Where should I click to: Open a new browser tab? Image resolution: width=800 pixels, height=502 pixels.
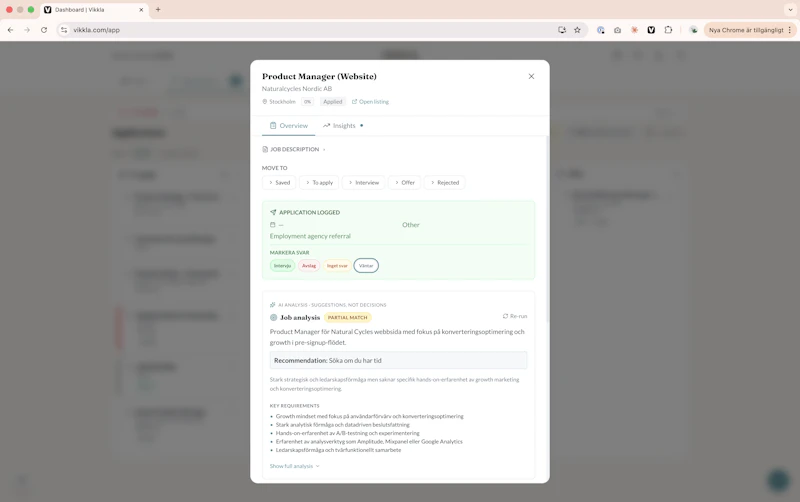158,10
